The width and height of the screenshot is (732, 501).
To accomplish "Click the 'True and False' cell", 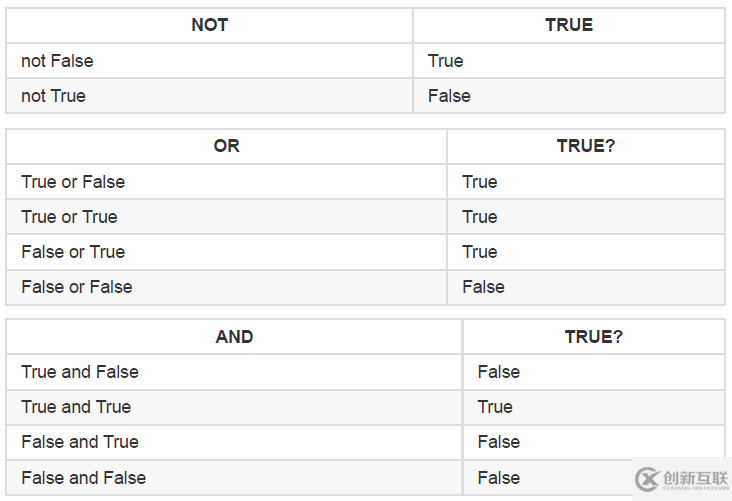I will [234, 372].
